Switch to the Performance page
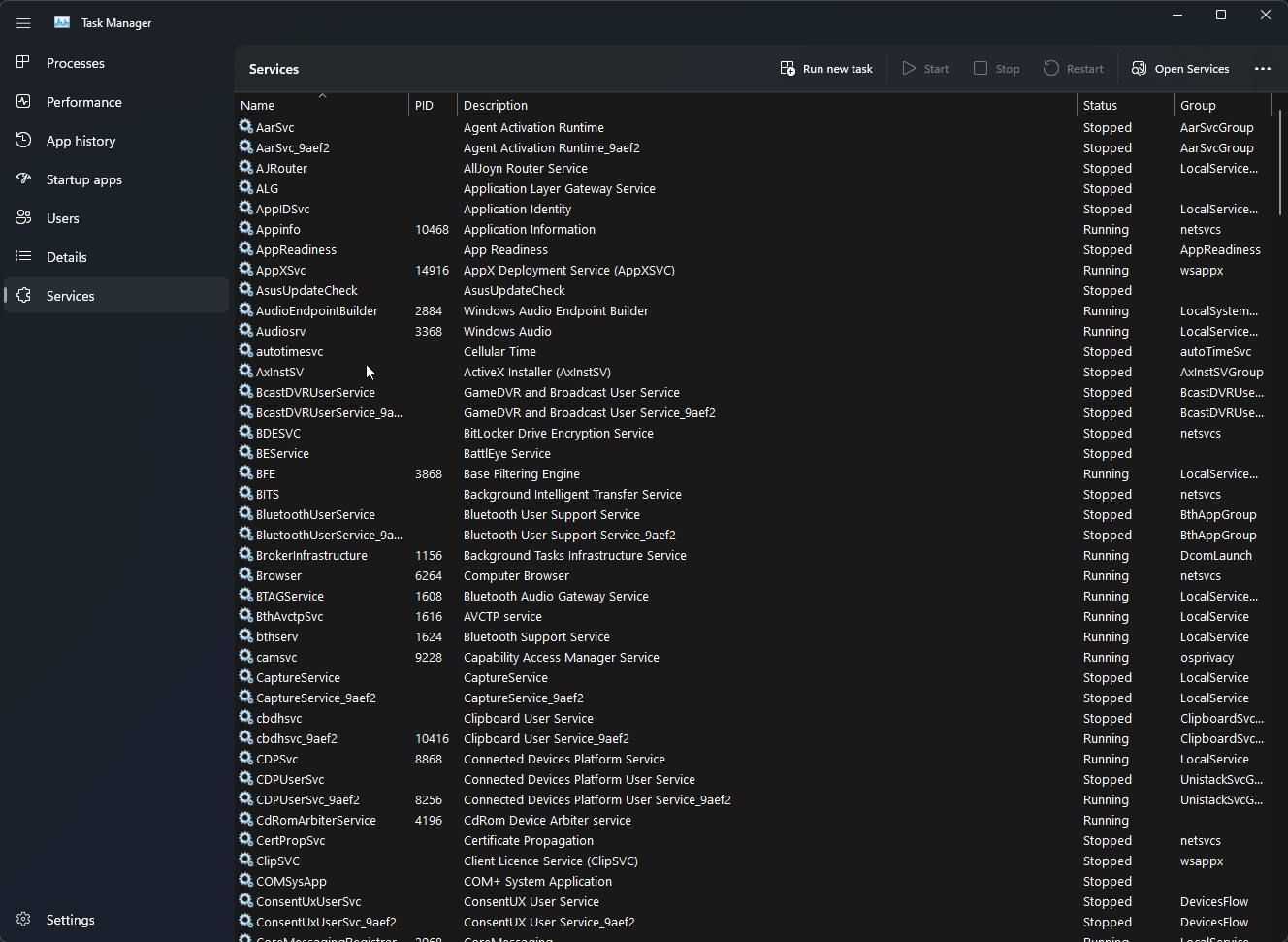 [116, 101]
